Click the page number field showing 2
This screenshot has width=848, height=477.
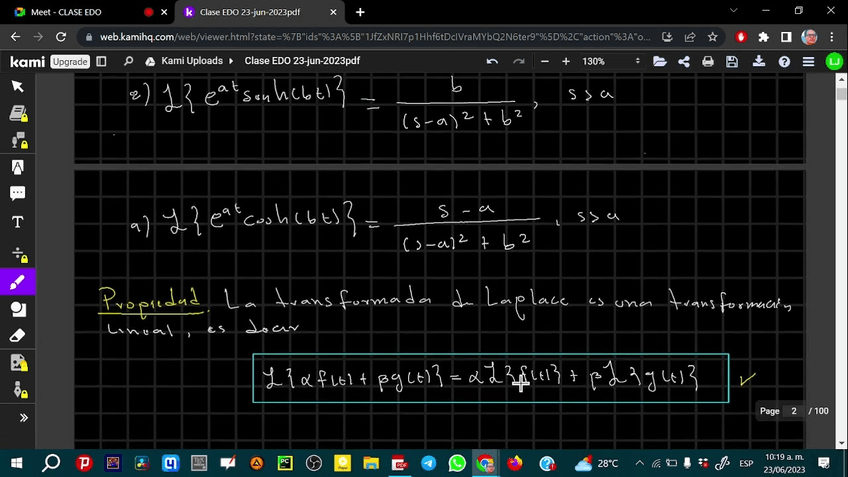click(793, 411)
